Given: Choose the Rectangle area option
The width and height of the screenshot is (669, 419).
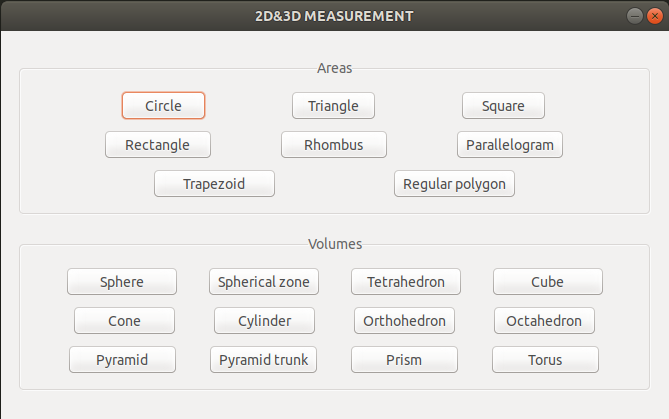Looking at the screenshot, I should pos(158,145).
